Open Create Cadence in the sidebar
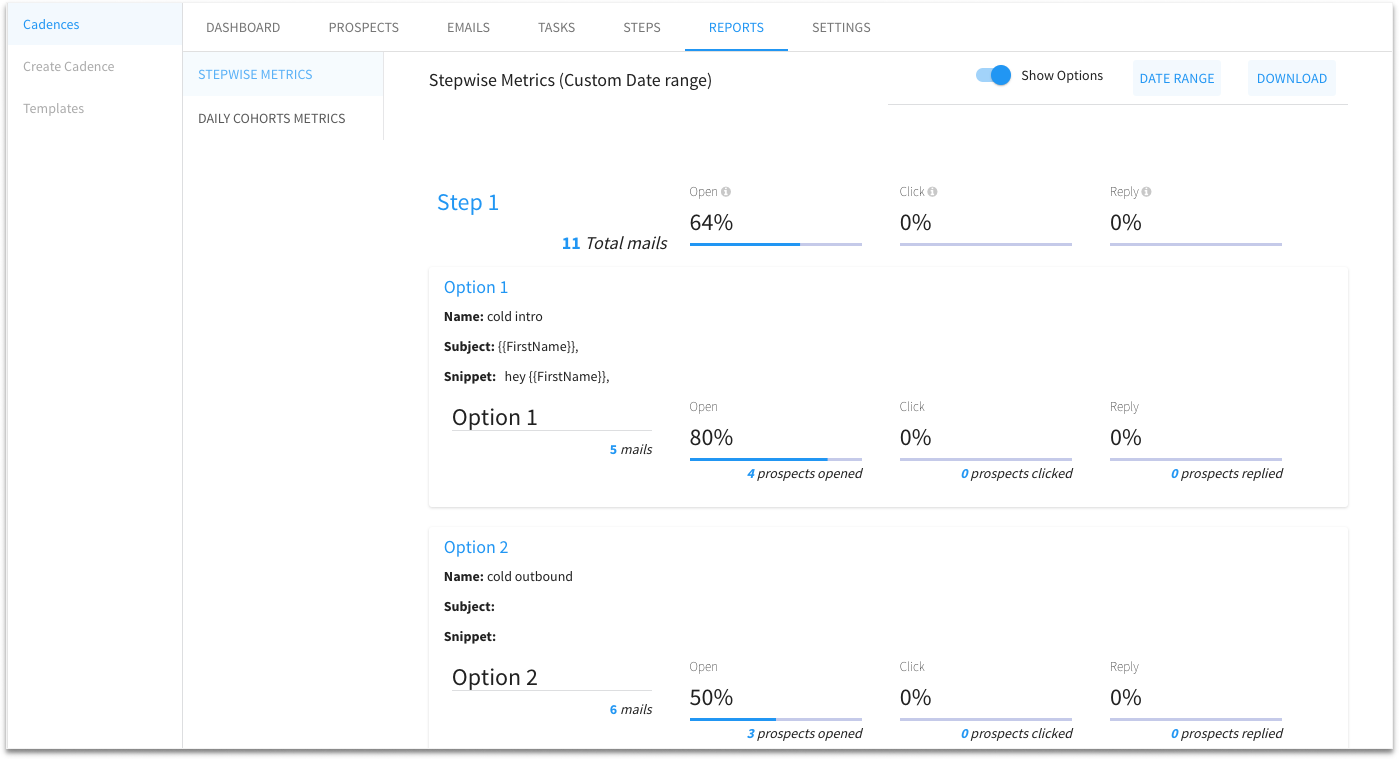The height and width of the screenshot is (759, 1399). click(x=69, y=67)
